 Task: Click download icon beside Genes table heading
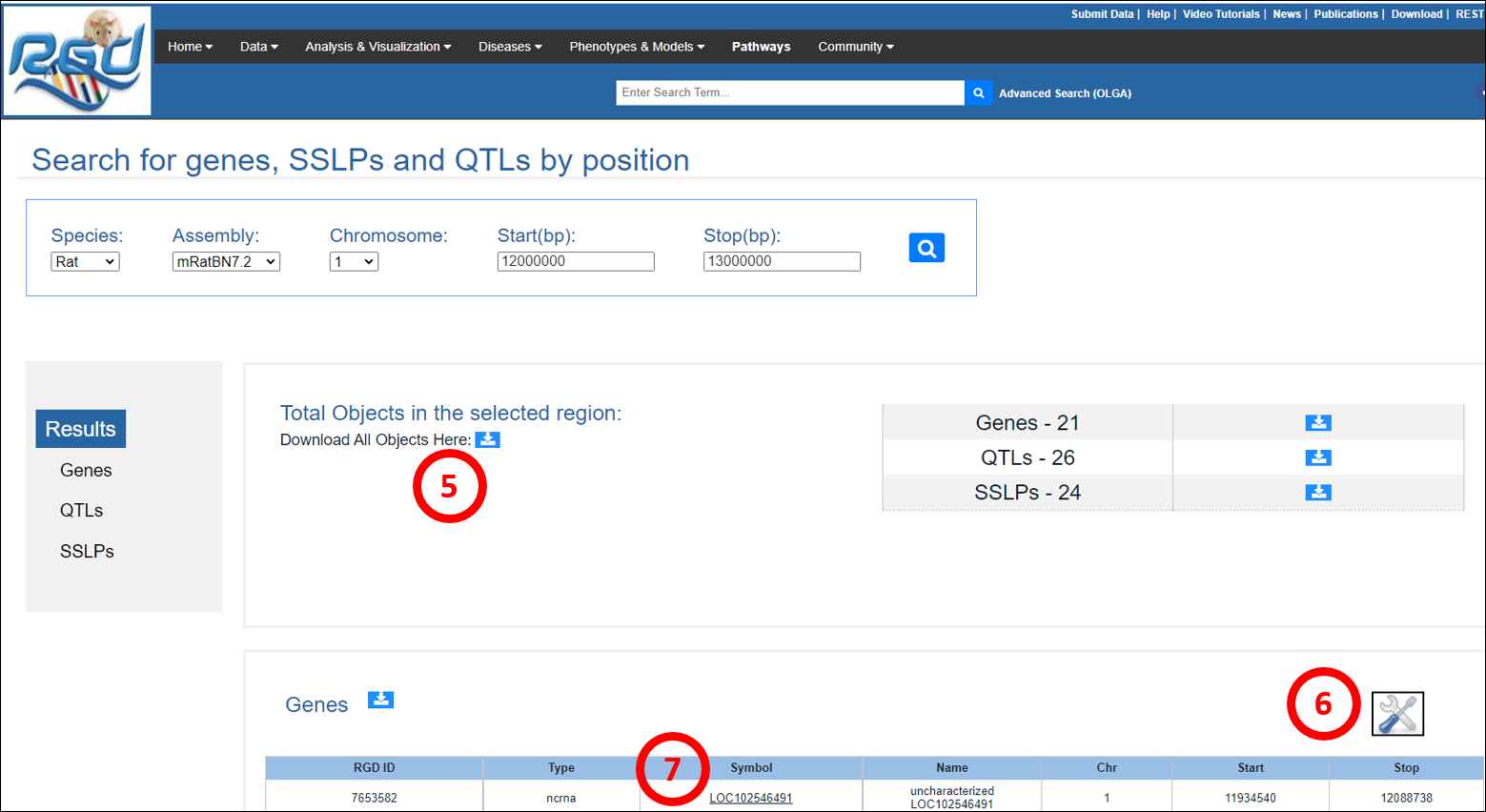[x=380, y=700]
